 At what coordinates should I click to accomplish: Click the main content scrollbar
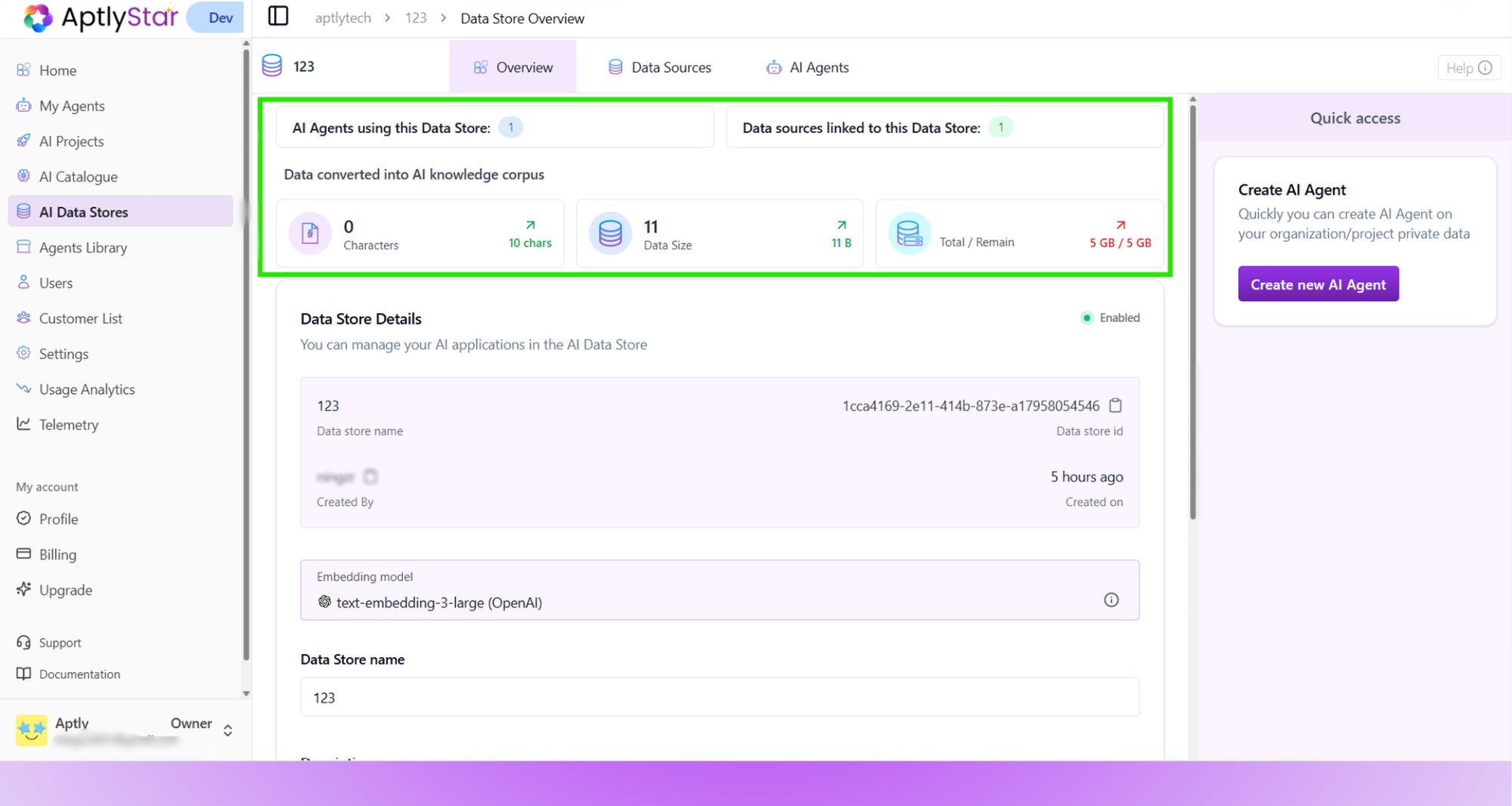[x=1192, y=312]
